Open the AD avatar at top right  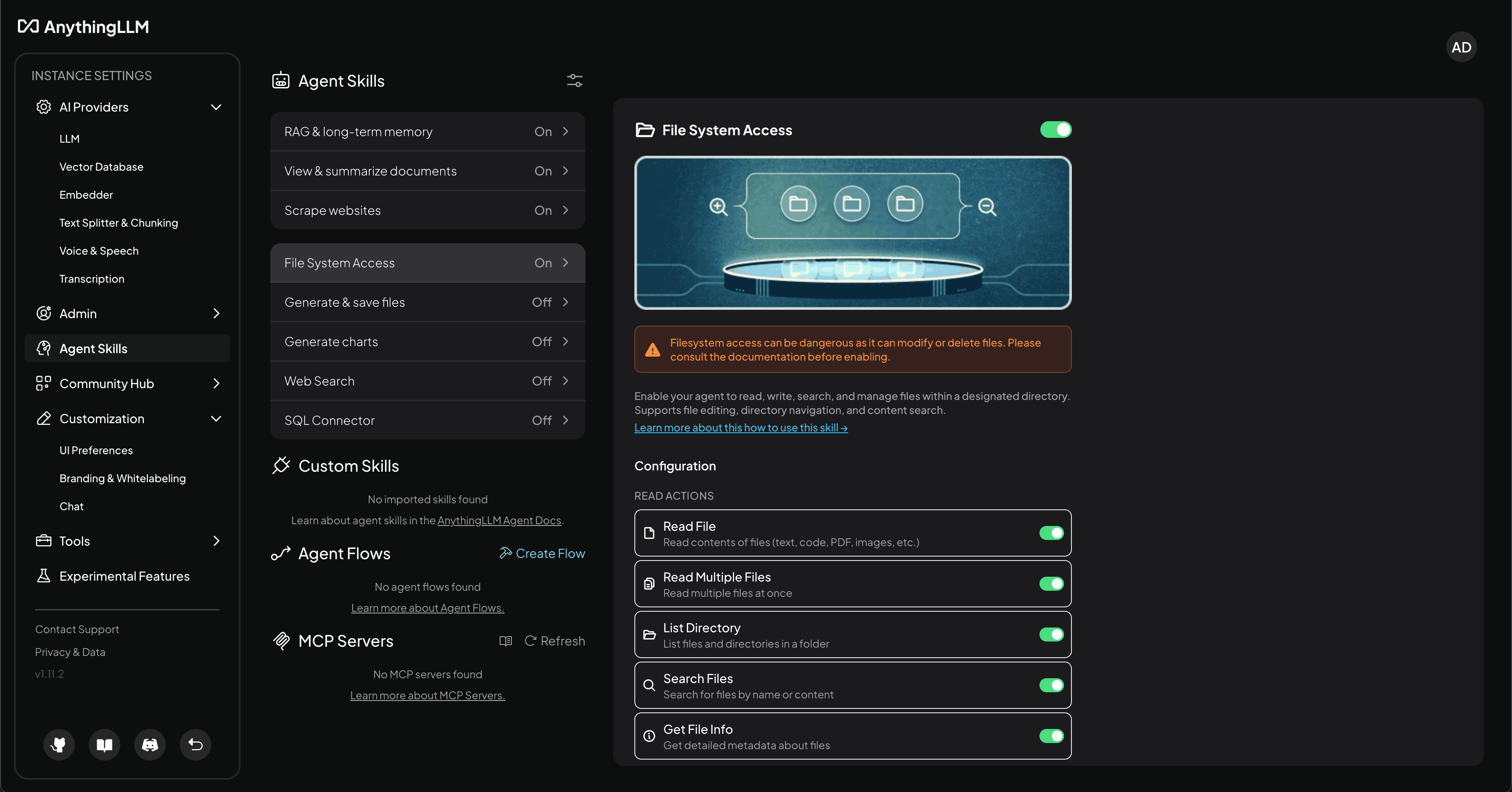[x=1462, y=47]
